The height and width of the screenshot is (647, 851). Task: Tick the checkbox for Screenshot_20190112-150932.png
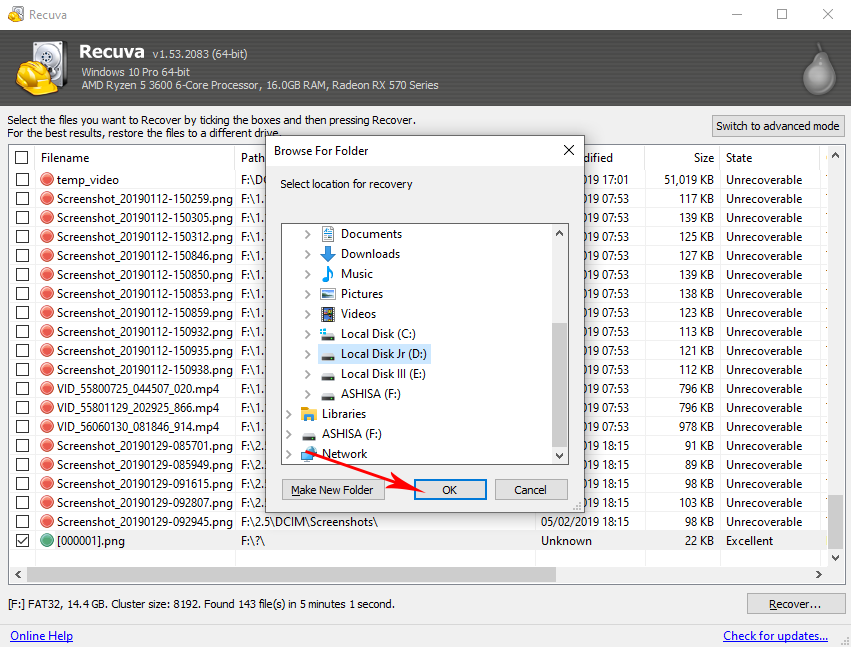pyautogui.click(x=22, y=332)
